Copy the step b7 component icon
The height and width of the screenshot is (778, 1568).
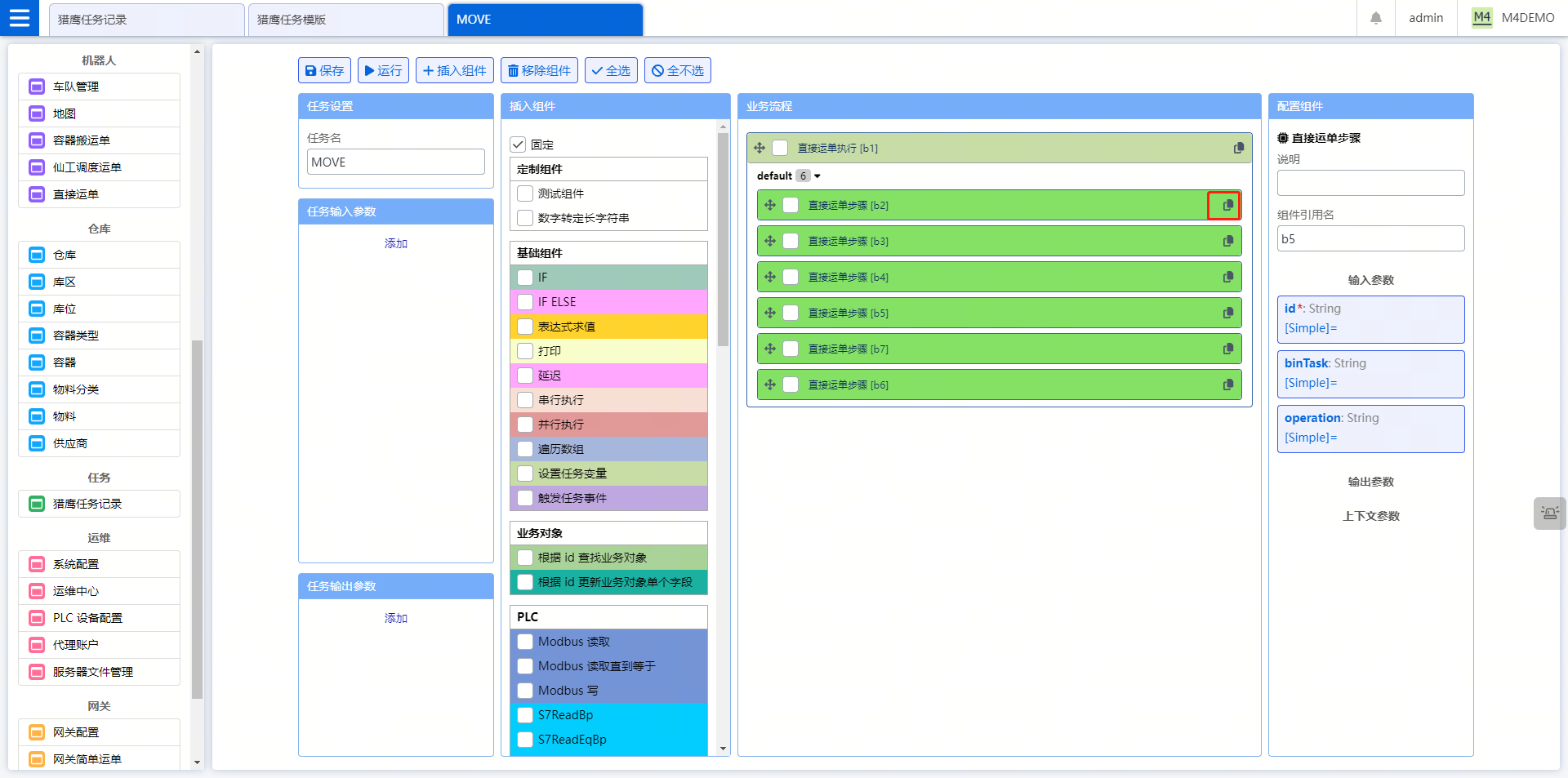pos(1227,349)
